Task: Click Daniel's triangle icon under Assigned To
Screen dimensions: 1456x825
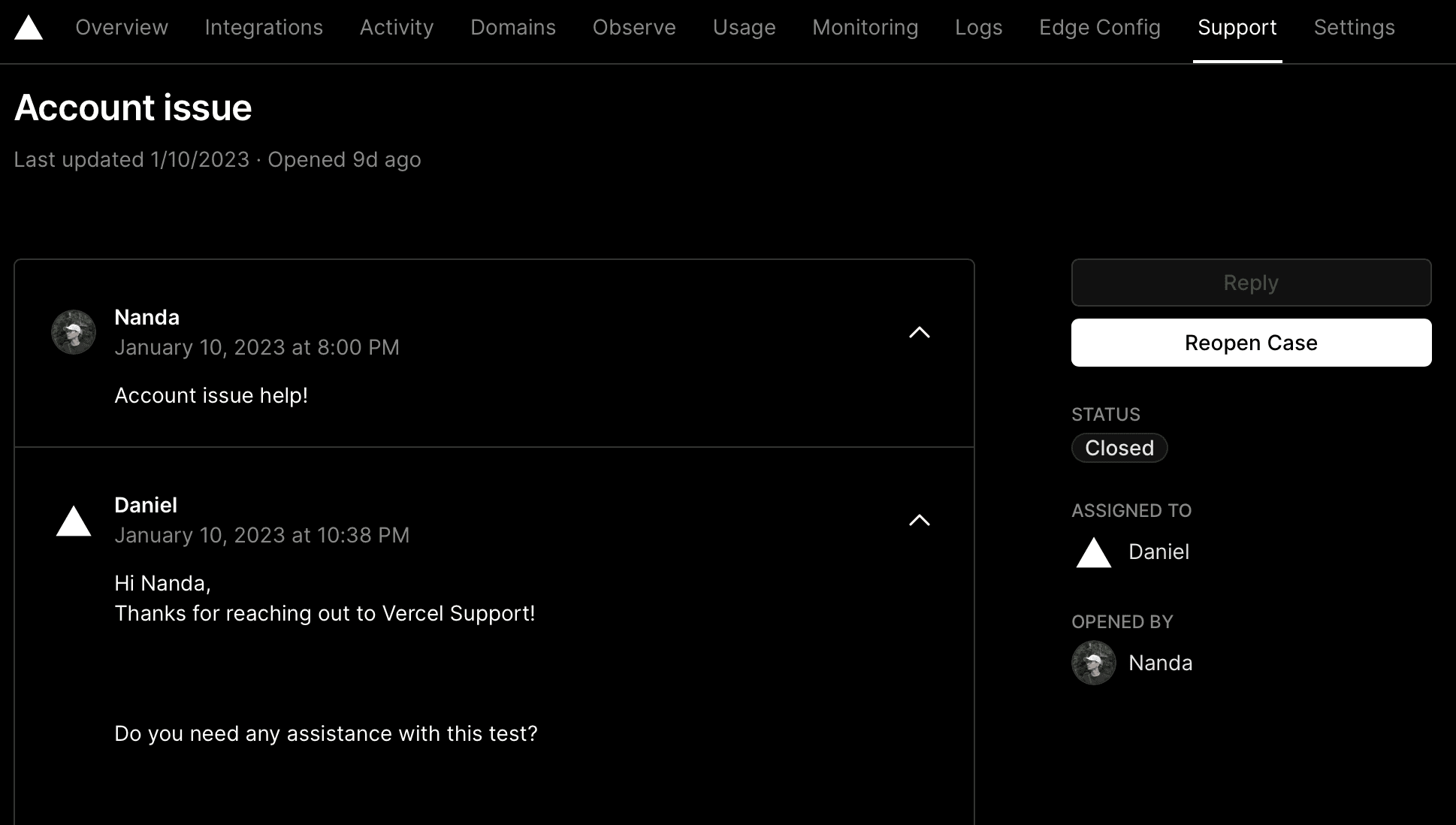Action: click(x=1094, y=553)
